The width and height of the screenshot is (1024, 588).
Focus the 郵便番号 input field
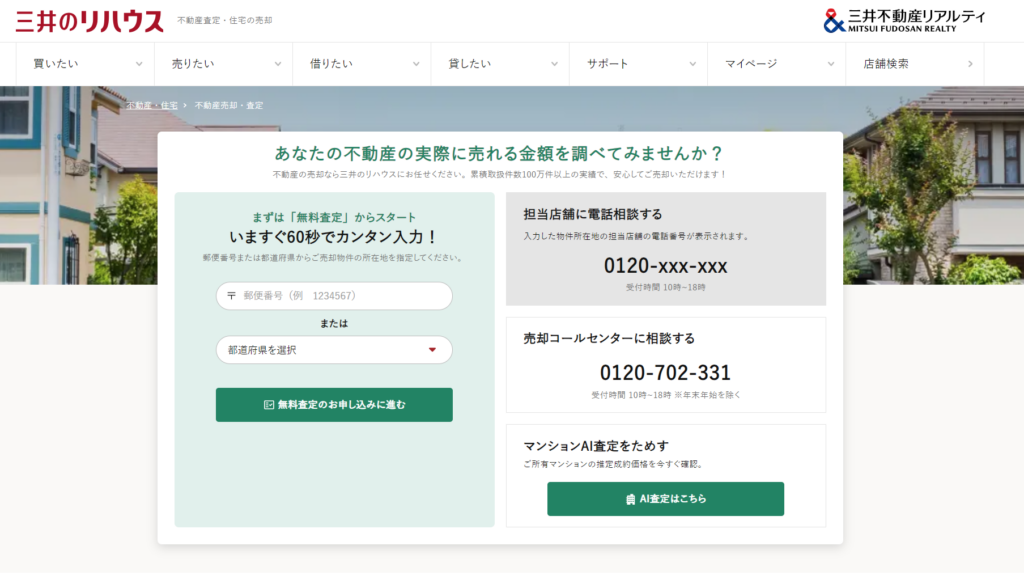point(334,296)
